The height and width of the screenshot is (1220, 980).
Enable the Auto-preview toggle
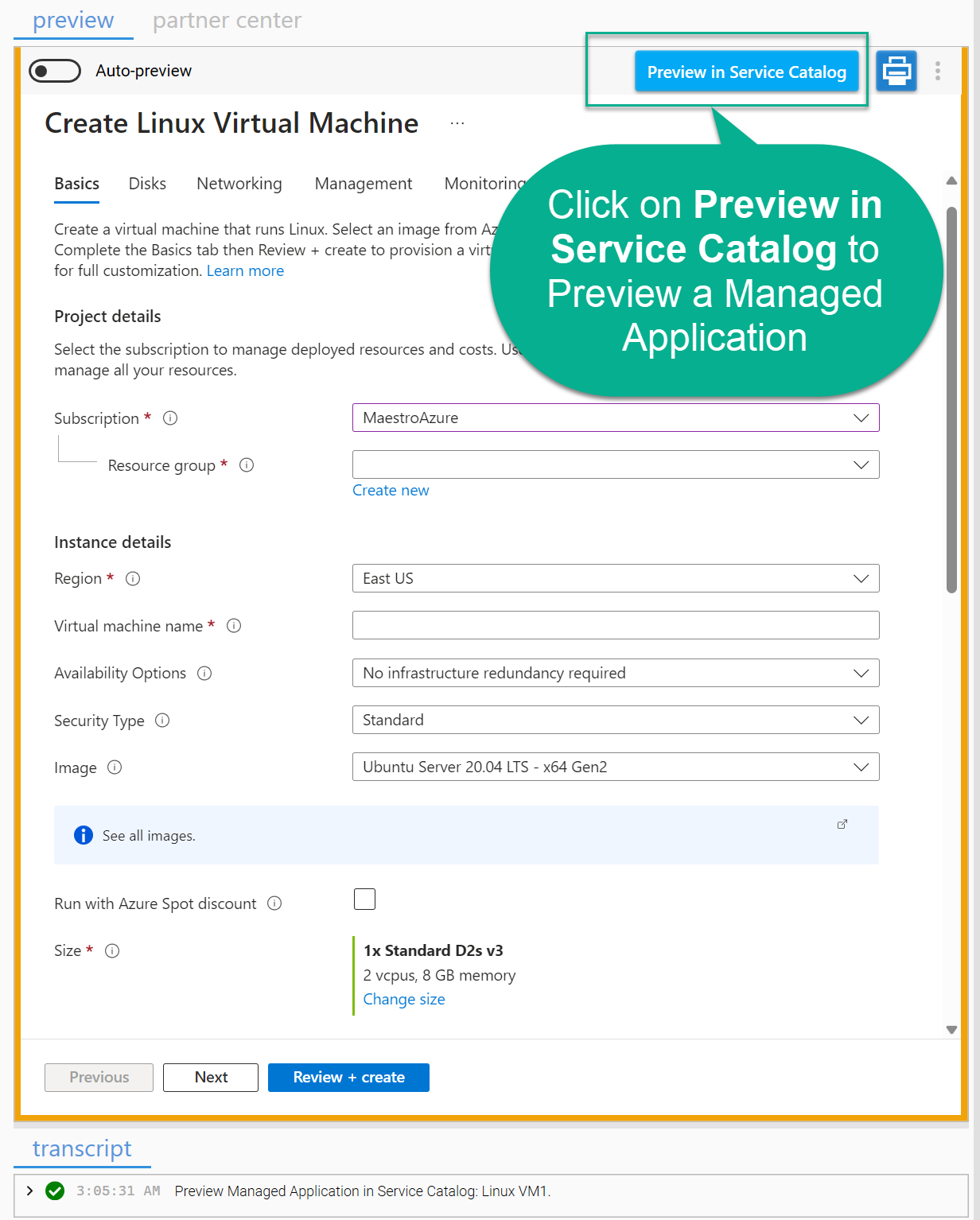tap(54, 71)
